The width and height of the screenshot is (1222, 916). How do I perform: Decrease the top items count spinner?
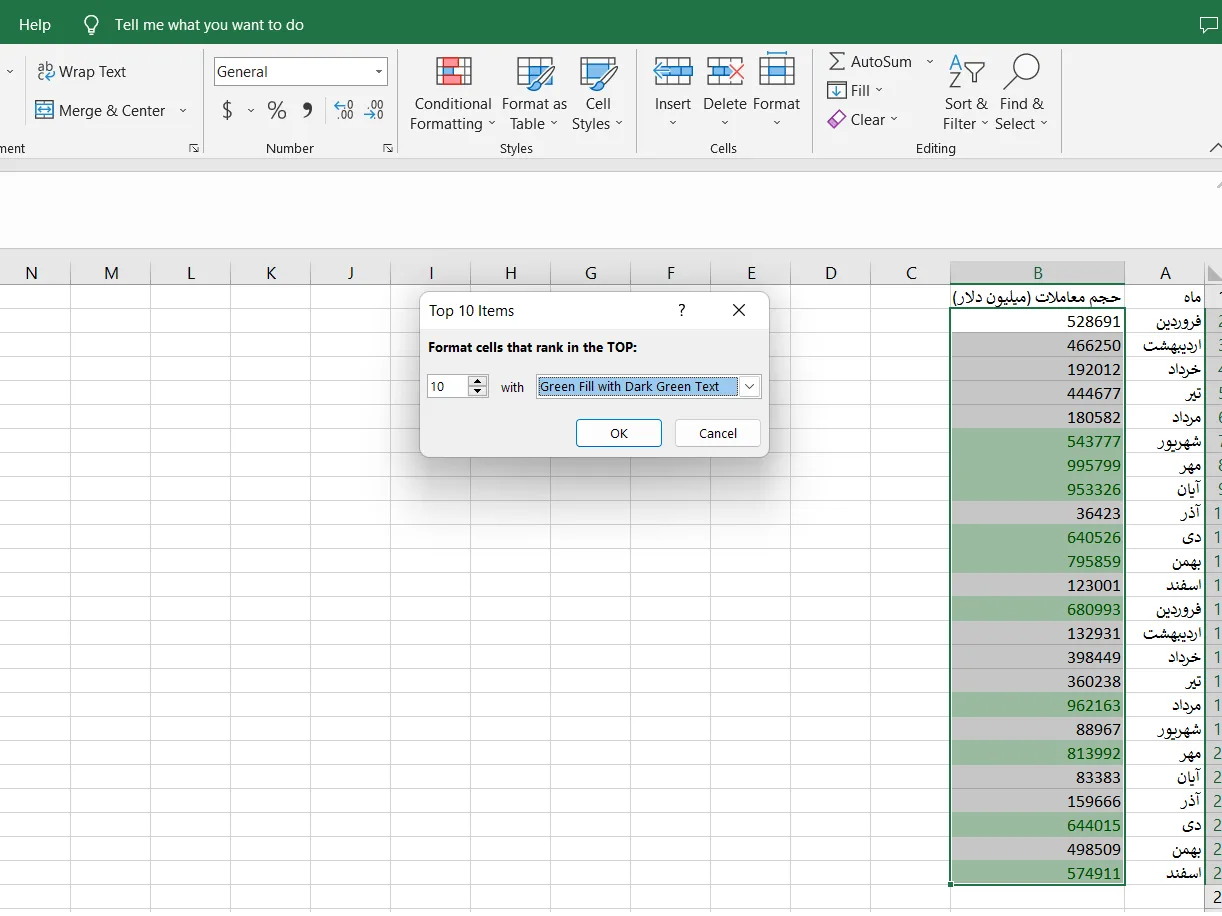coord(478,391)
